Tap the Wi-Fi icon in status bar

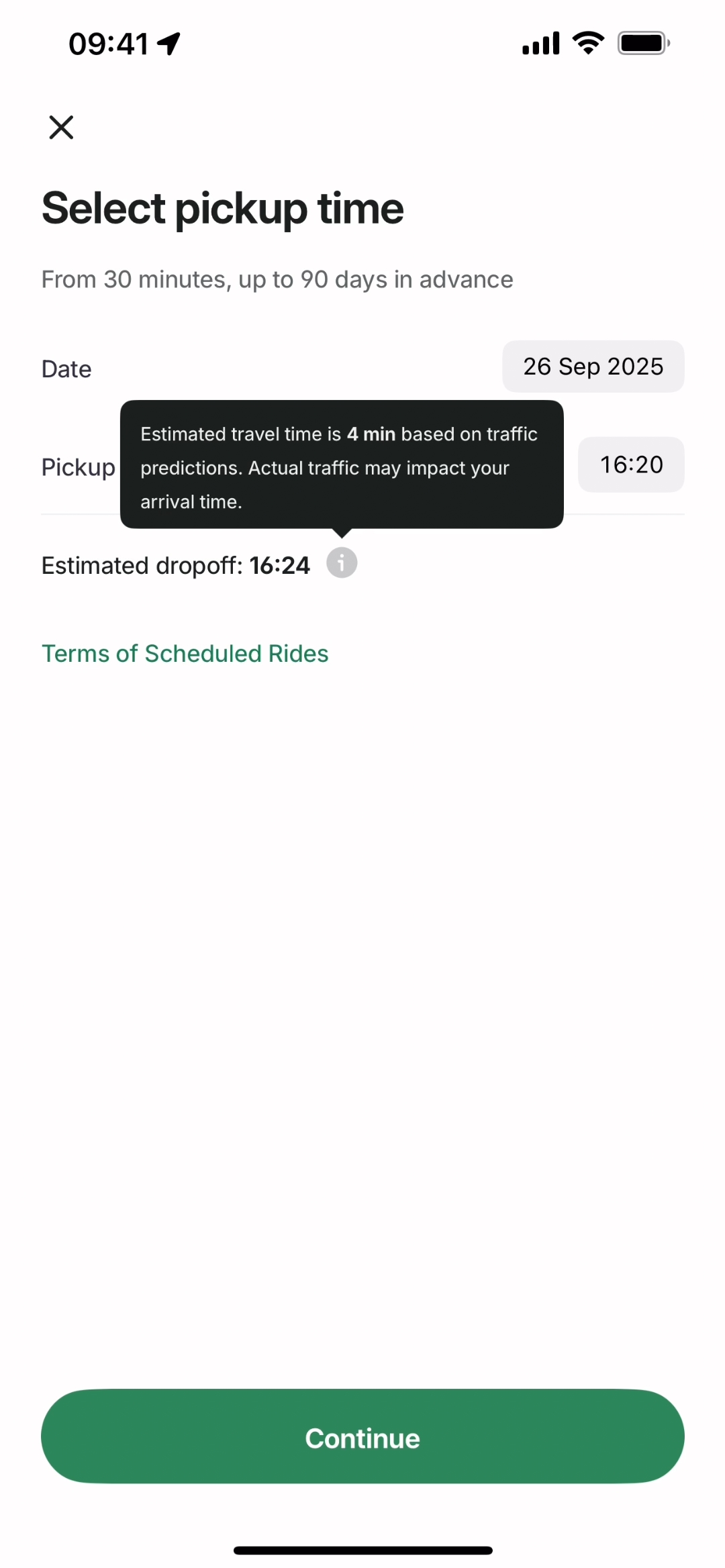[588, 43]
